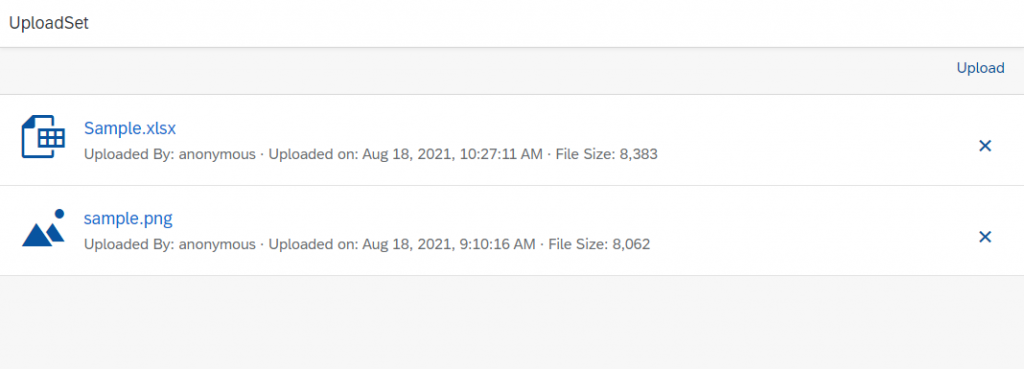The width and height of the screenshot is (1024, 369).
Task: Click the picture icon for sample.png
Action: click(43, 228)
